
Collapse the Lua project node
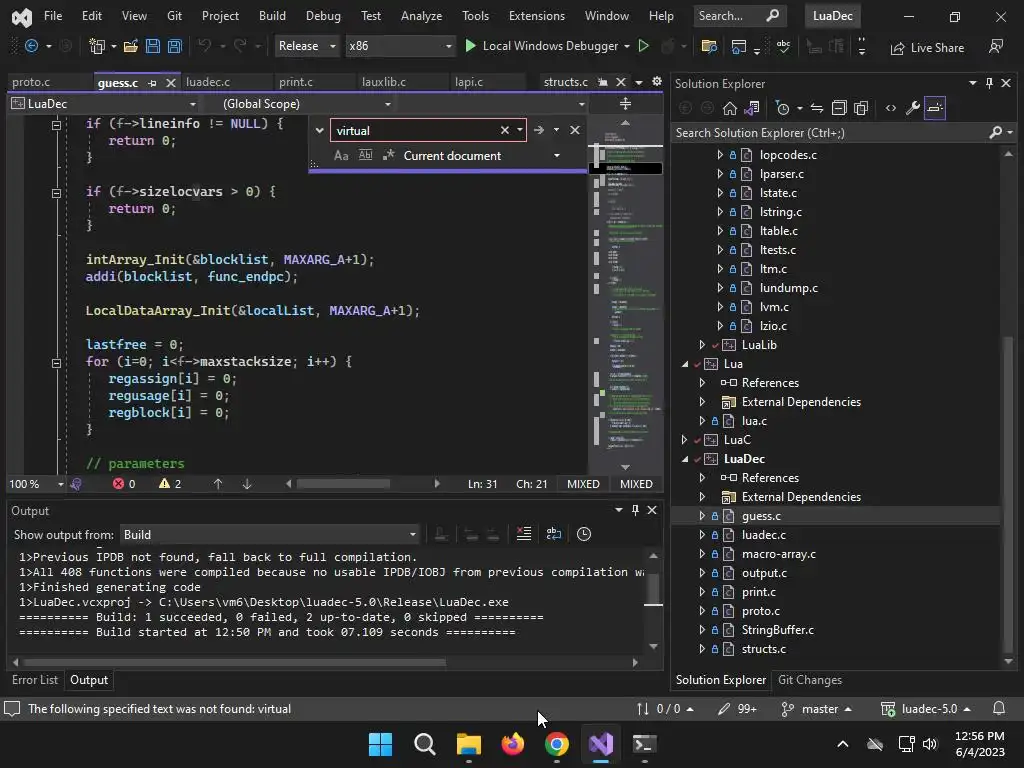(x=684, y=364)
